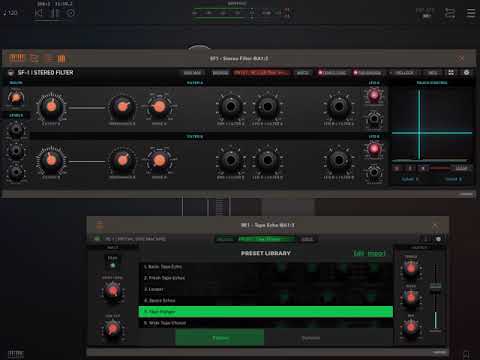Click the Filter B mode knob
The image size is (480, 360).
point(159,160)
